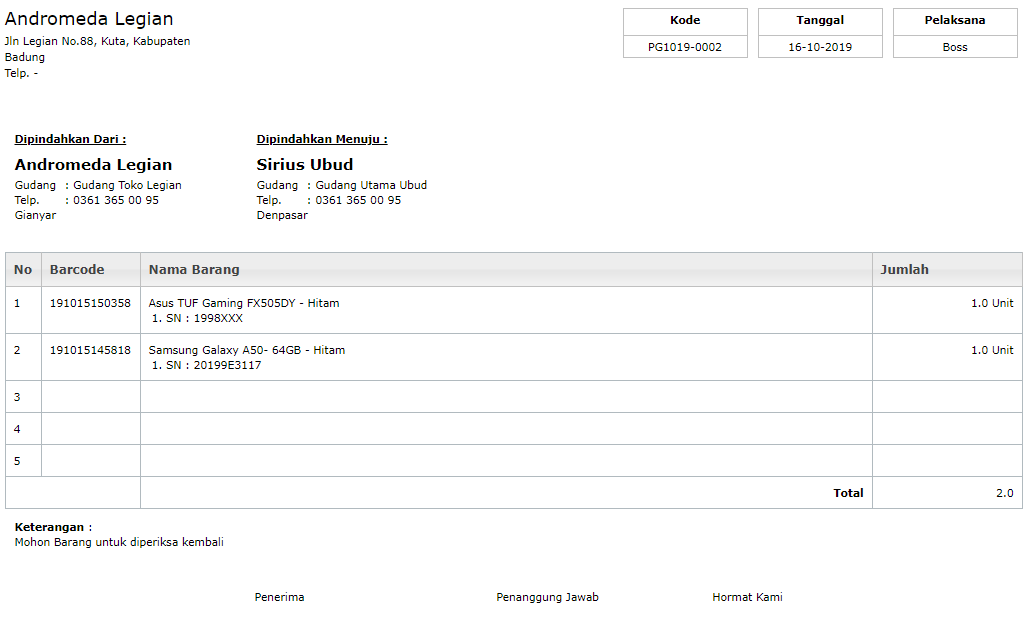Click the city text 'Gianyar'
The image size is (1028, 622).
point(35,216)
